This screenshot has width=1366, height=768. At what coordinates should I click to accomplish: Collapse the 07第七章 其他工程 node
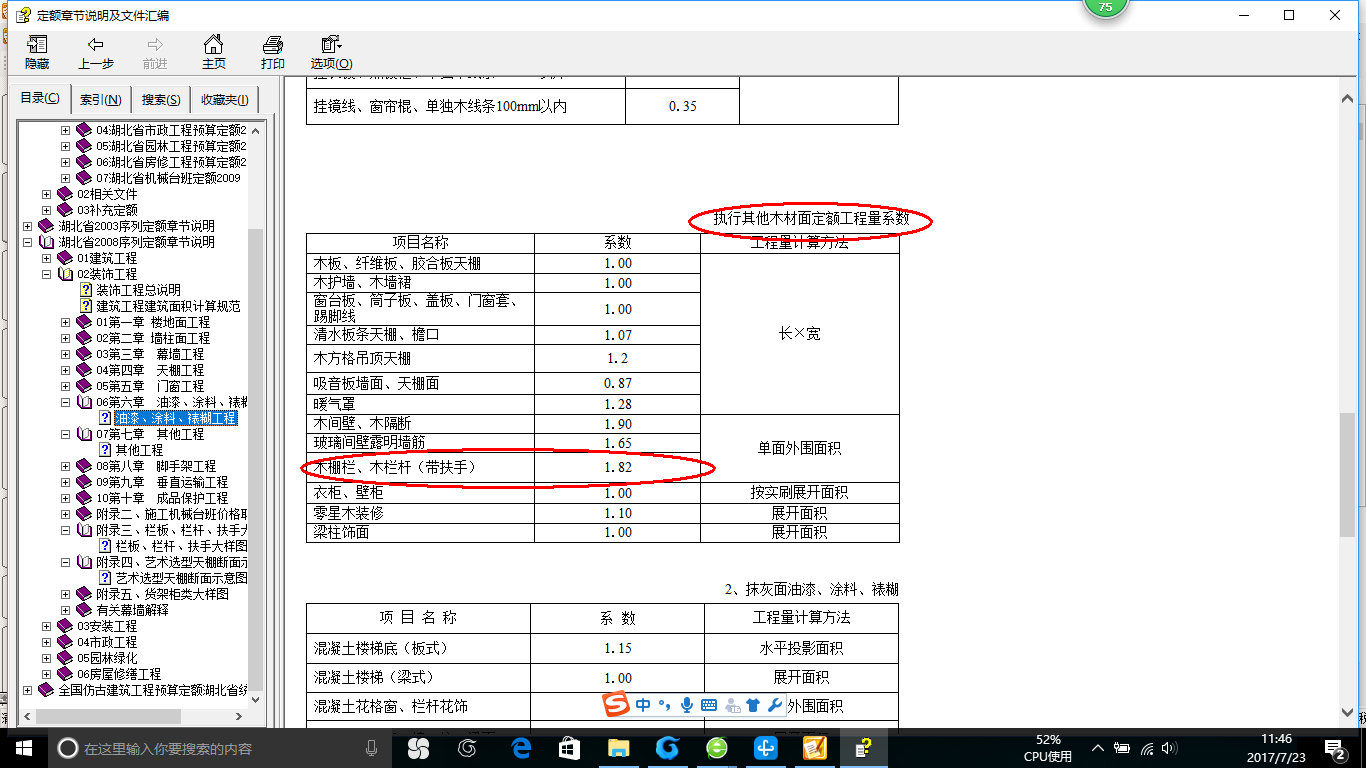pos(66,434)
